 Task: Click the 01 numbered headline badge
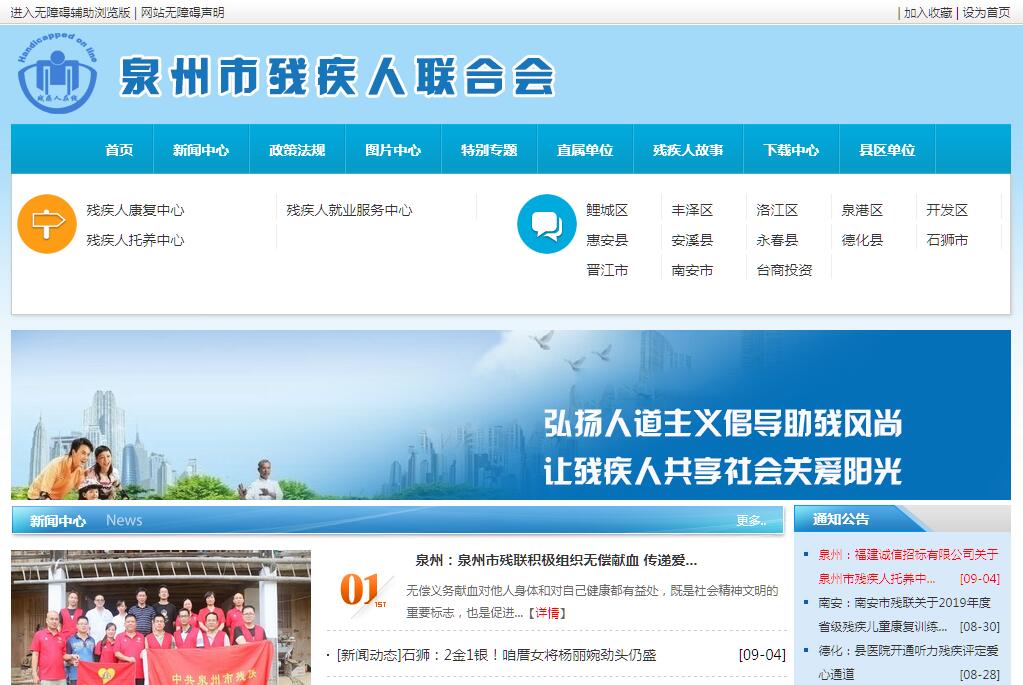[361, 590]
